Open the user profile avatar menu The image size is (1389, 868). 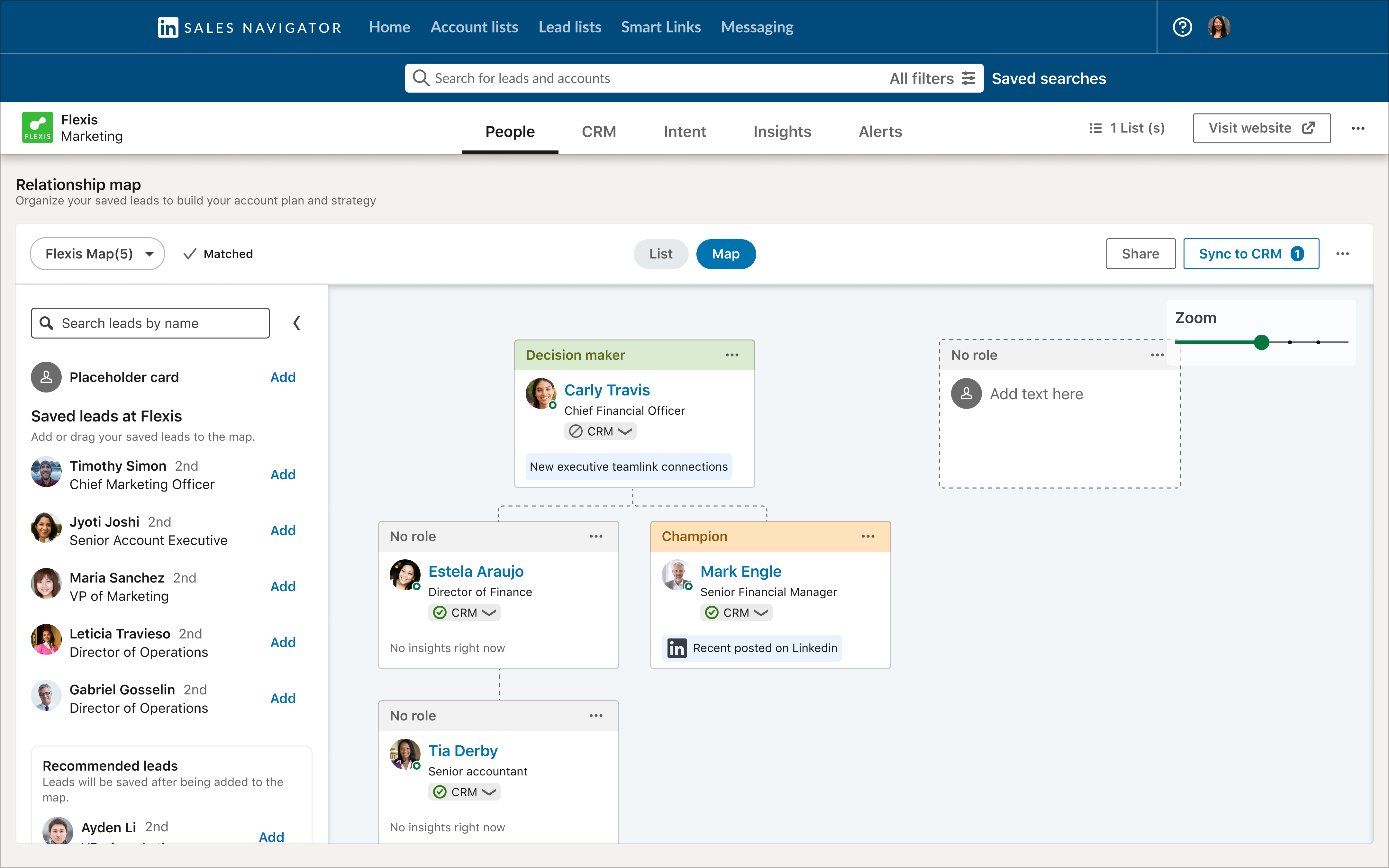(1219, 27)
